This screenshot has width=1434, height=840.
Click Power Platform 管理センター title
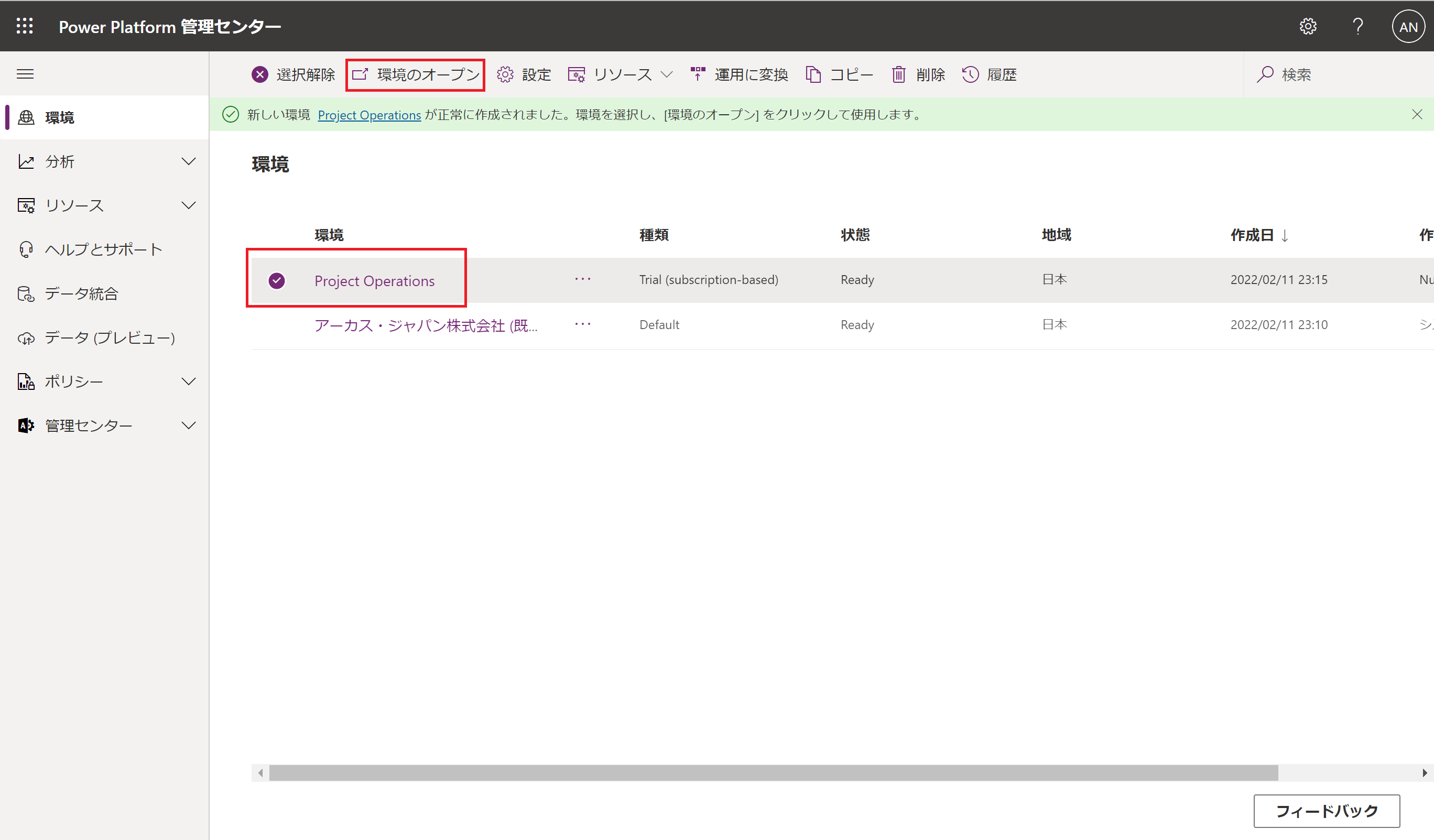[x=170, y=27]
